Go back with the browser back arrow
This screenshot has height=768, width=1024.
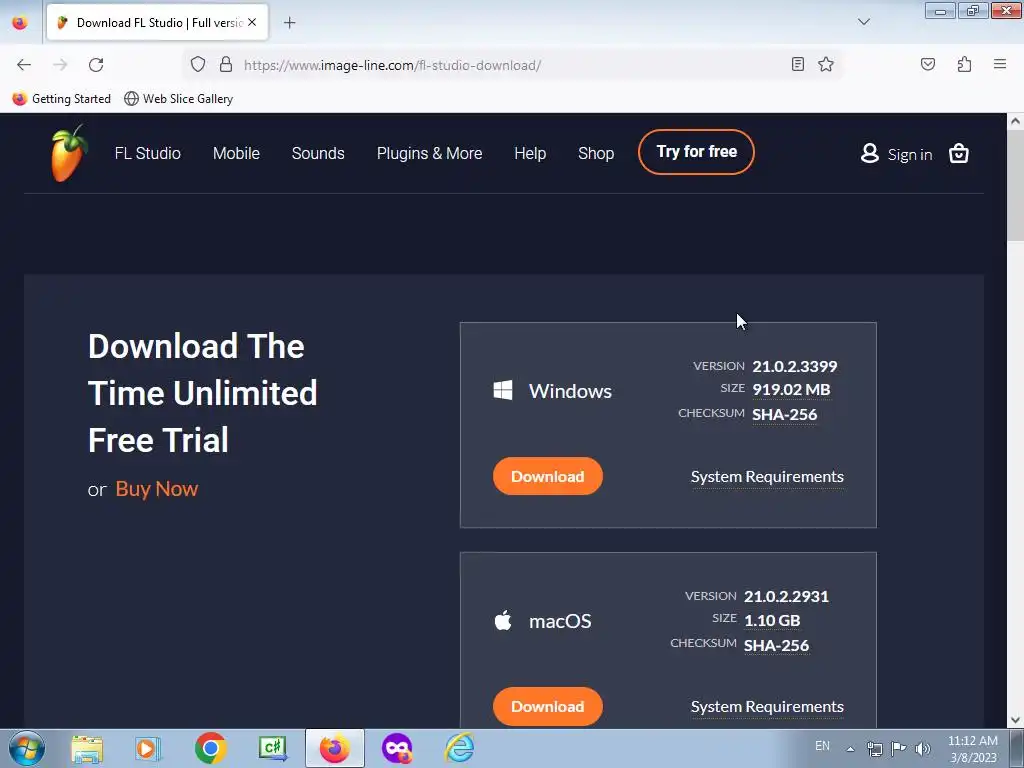click(x=24, y=65)
